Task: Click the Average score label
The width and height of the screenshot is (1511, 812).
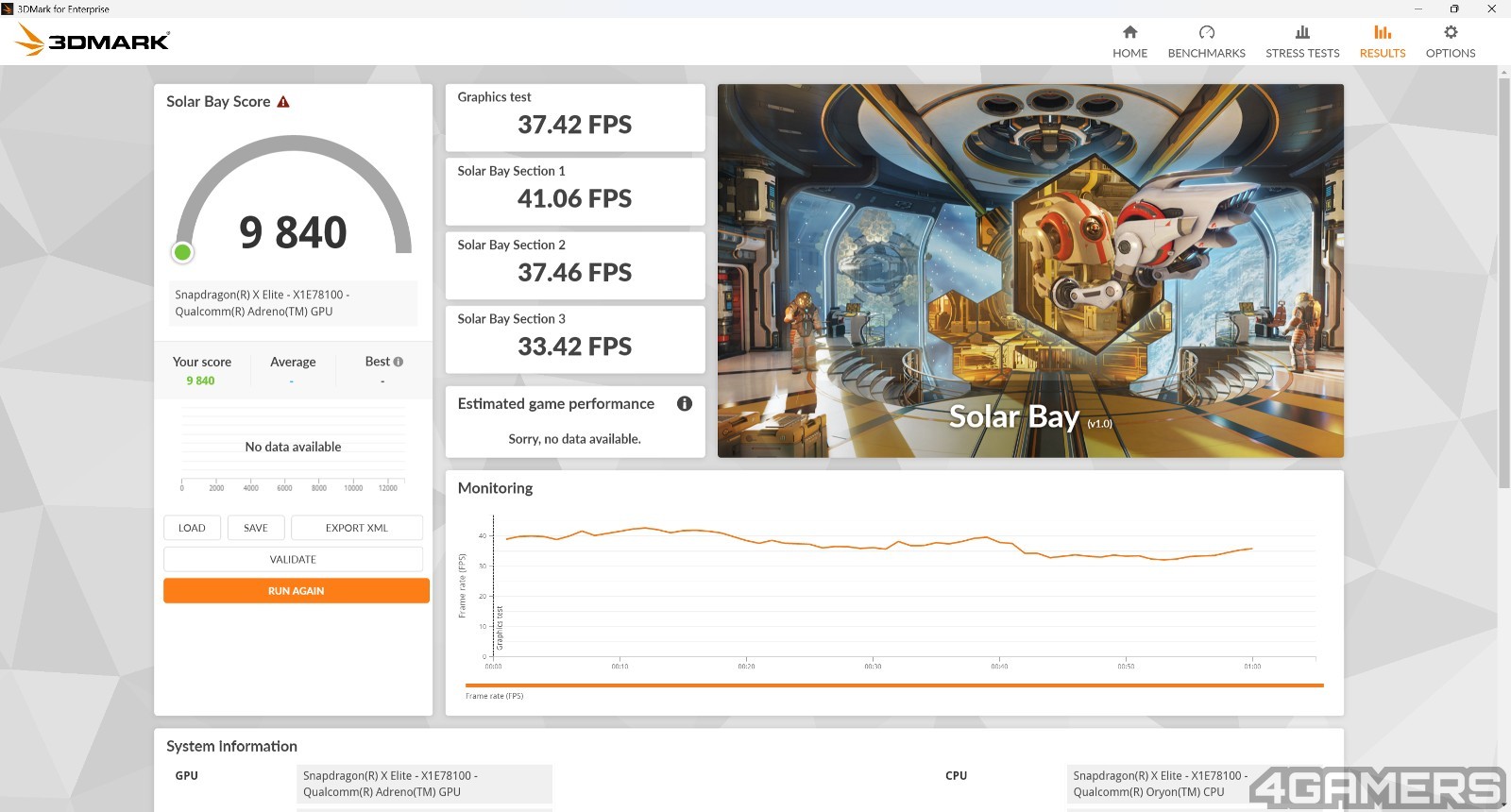Action: pos(293,362)
